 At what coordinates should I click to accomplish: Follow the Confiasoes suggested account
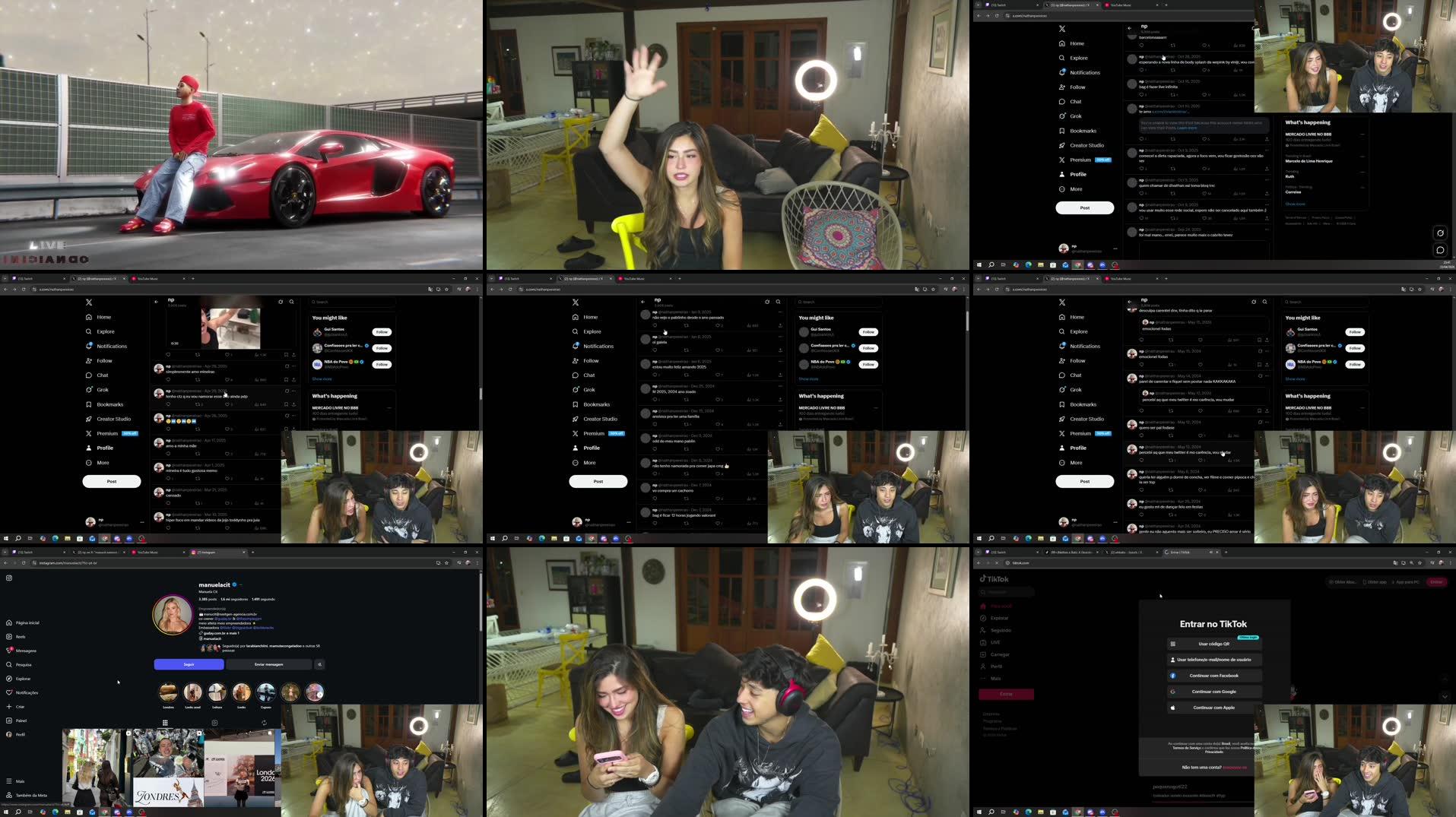click(382, 347)
